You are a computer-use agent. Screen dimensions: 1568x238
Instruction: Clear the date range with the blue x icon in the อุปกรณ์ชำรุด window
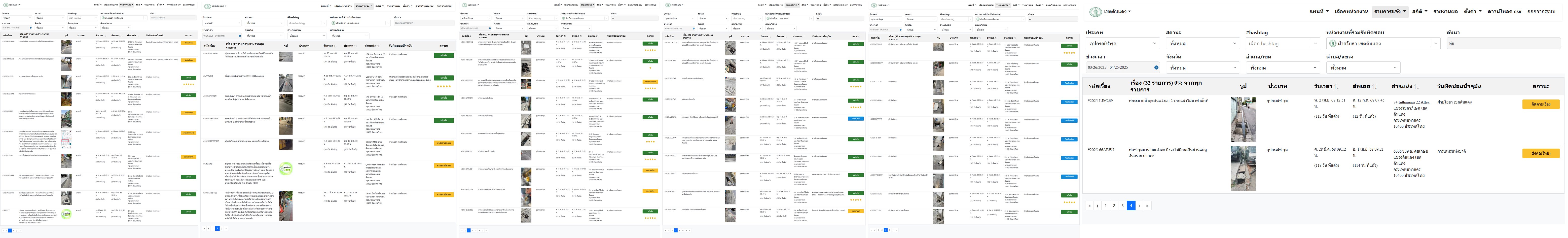click(x=1156, y=67)
